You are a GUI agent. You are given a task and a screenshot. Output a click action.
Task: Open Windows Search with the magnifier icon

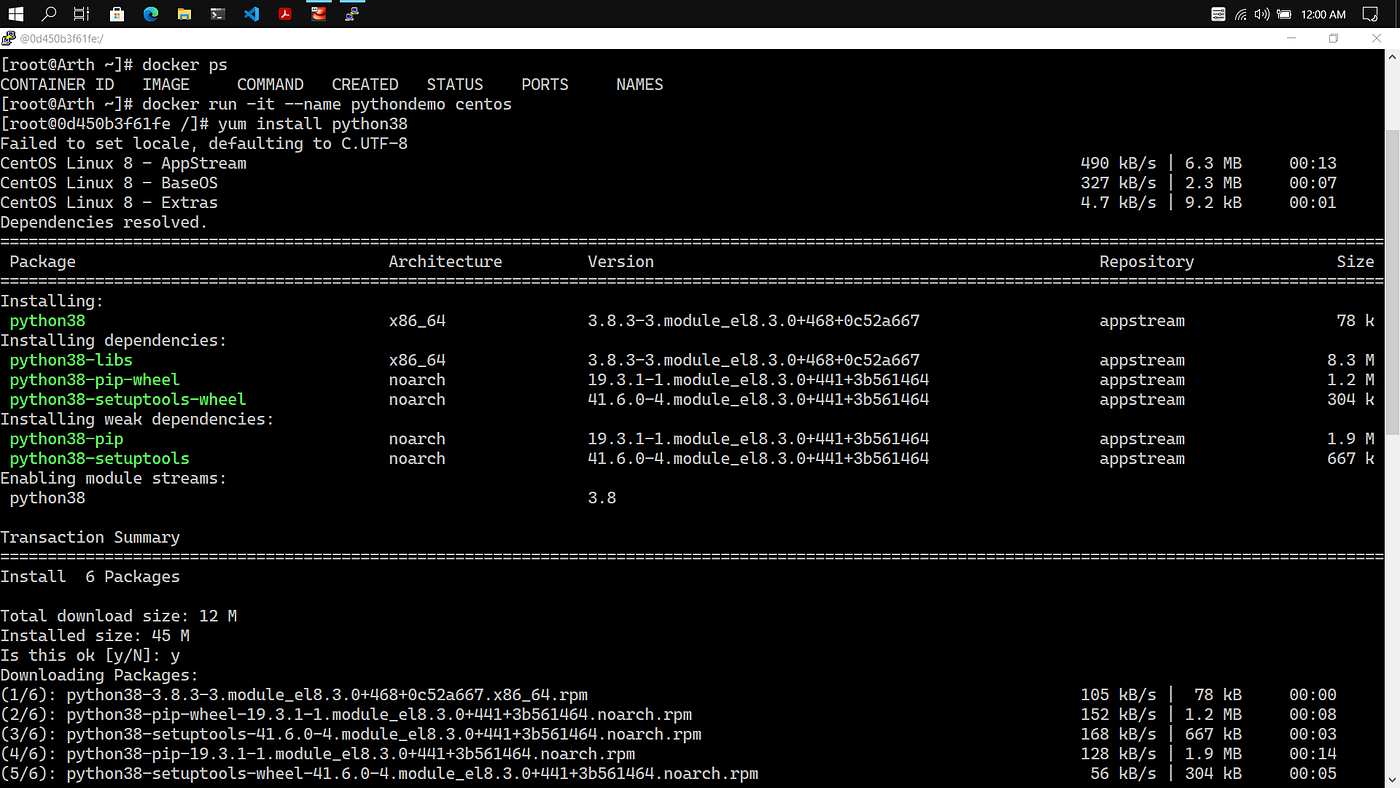[48, 13]
